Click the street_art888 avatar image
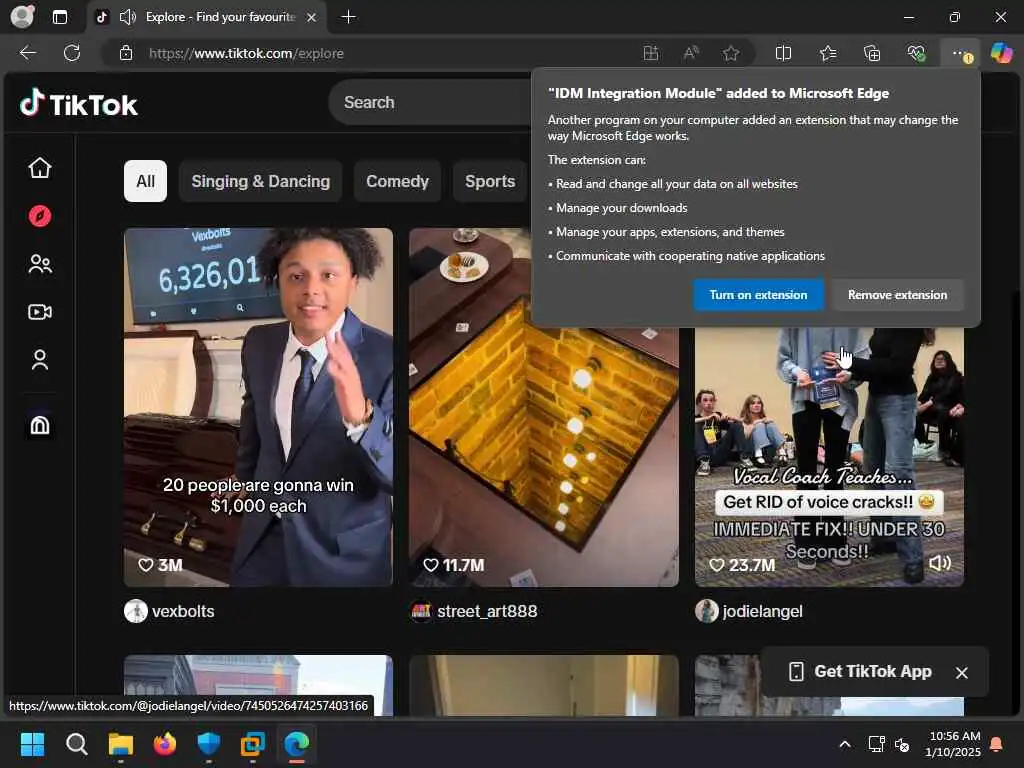Screen dimensions: 1024x768 421,611
